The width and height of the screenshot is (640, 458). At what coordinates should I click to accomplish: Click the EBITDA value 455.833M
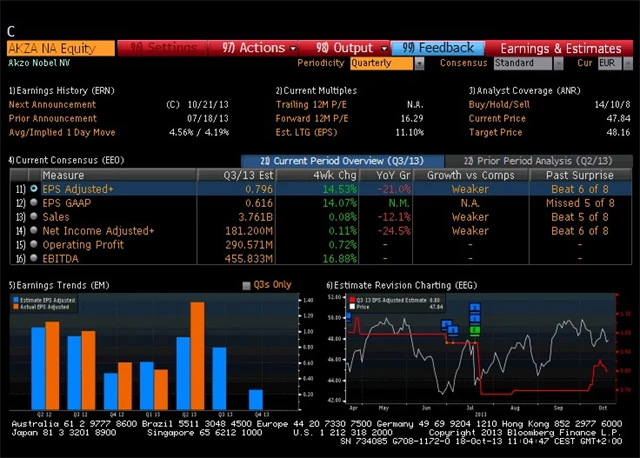(249, 258)
